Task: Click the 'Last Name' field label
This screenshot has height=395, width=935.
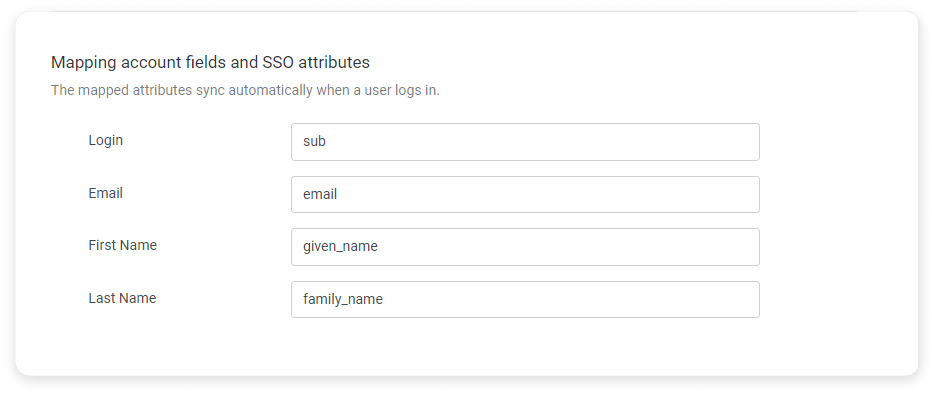Action: pyautogui.click(x=122, y=298)
